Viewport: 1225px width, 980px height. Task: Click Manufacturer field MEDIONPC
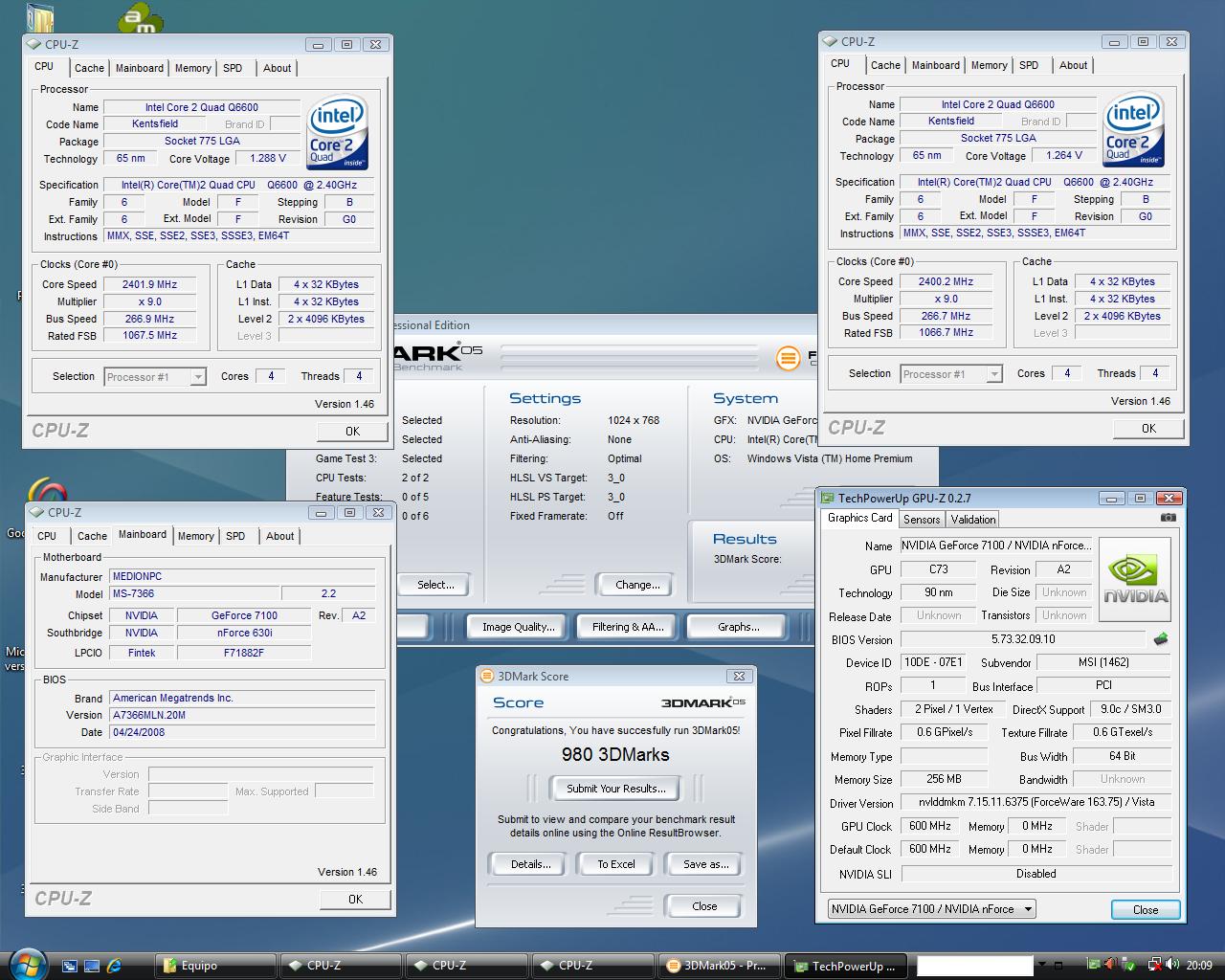pos(240,576)
